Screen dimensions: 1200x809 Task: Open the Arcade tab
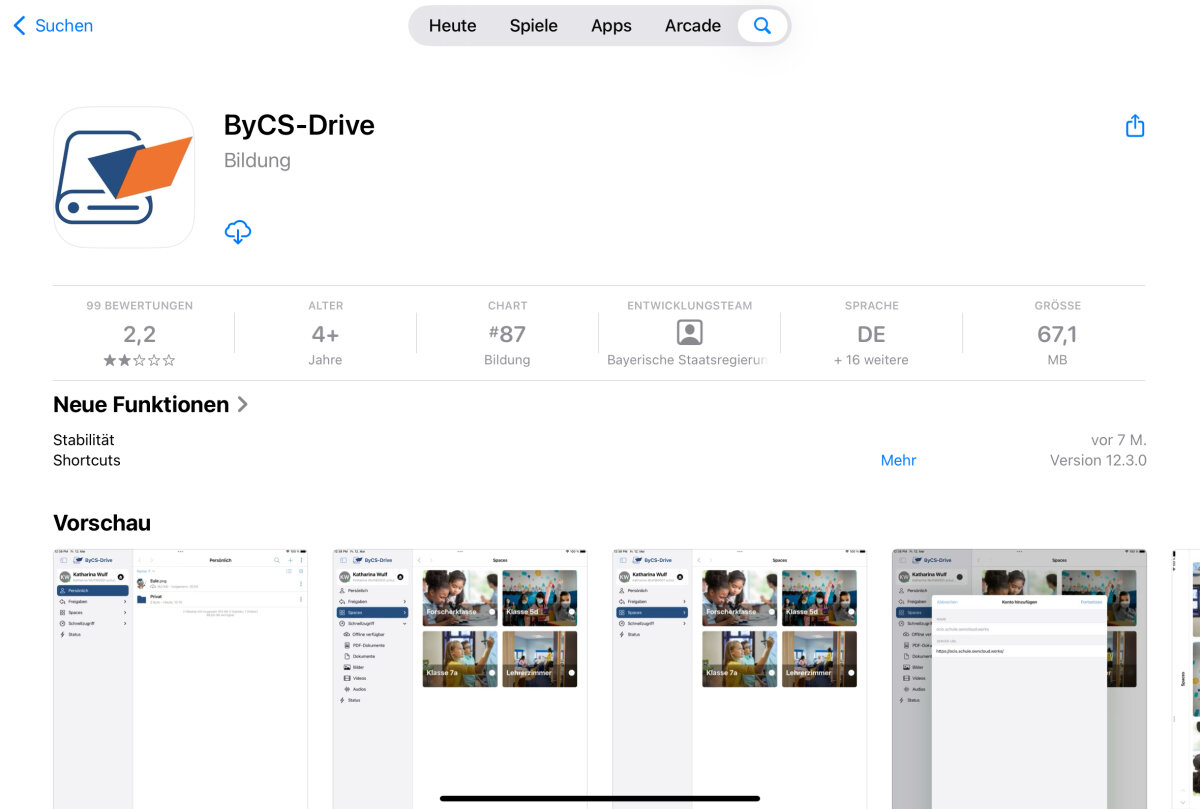coord(692,26)
